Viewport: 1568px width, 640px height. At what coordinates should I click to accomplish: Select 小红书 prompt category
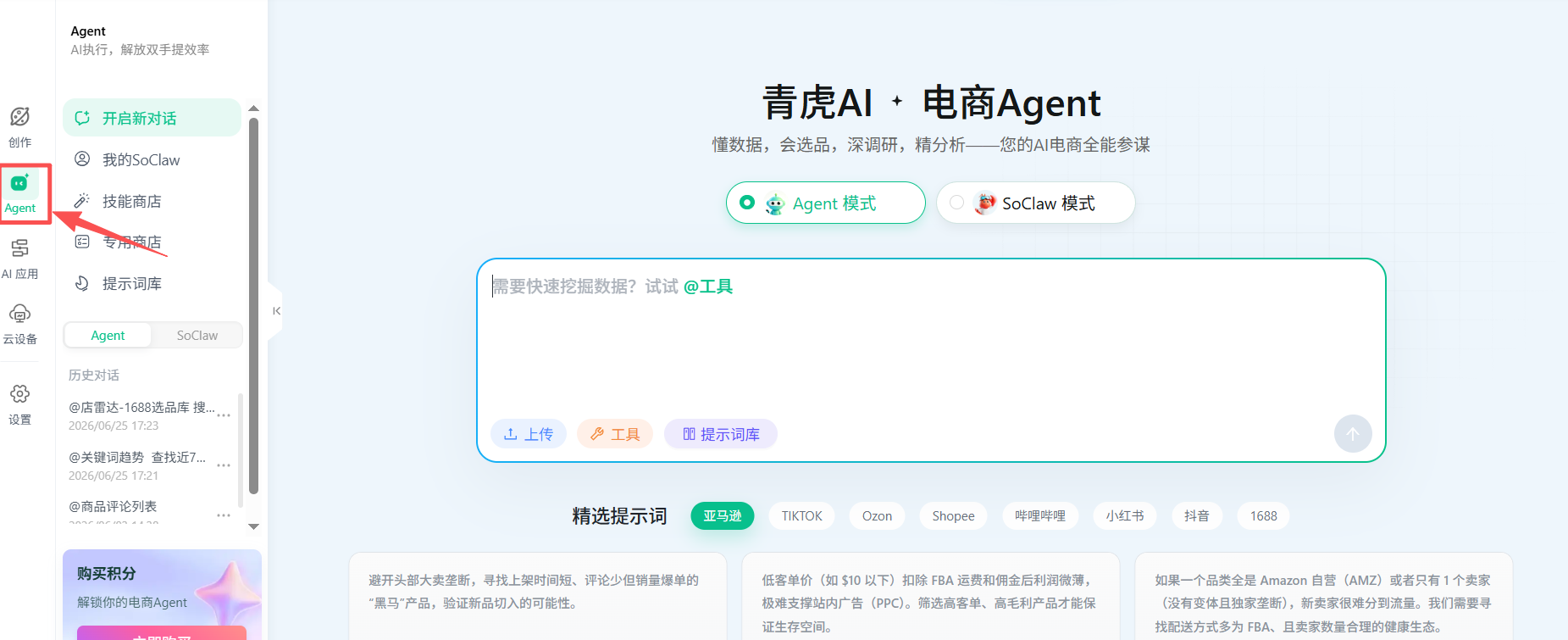pyautogui.click(x=1125, y=515)
